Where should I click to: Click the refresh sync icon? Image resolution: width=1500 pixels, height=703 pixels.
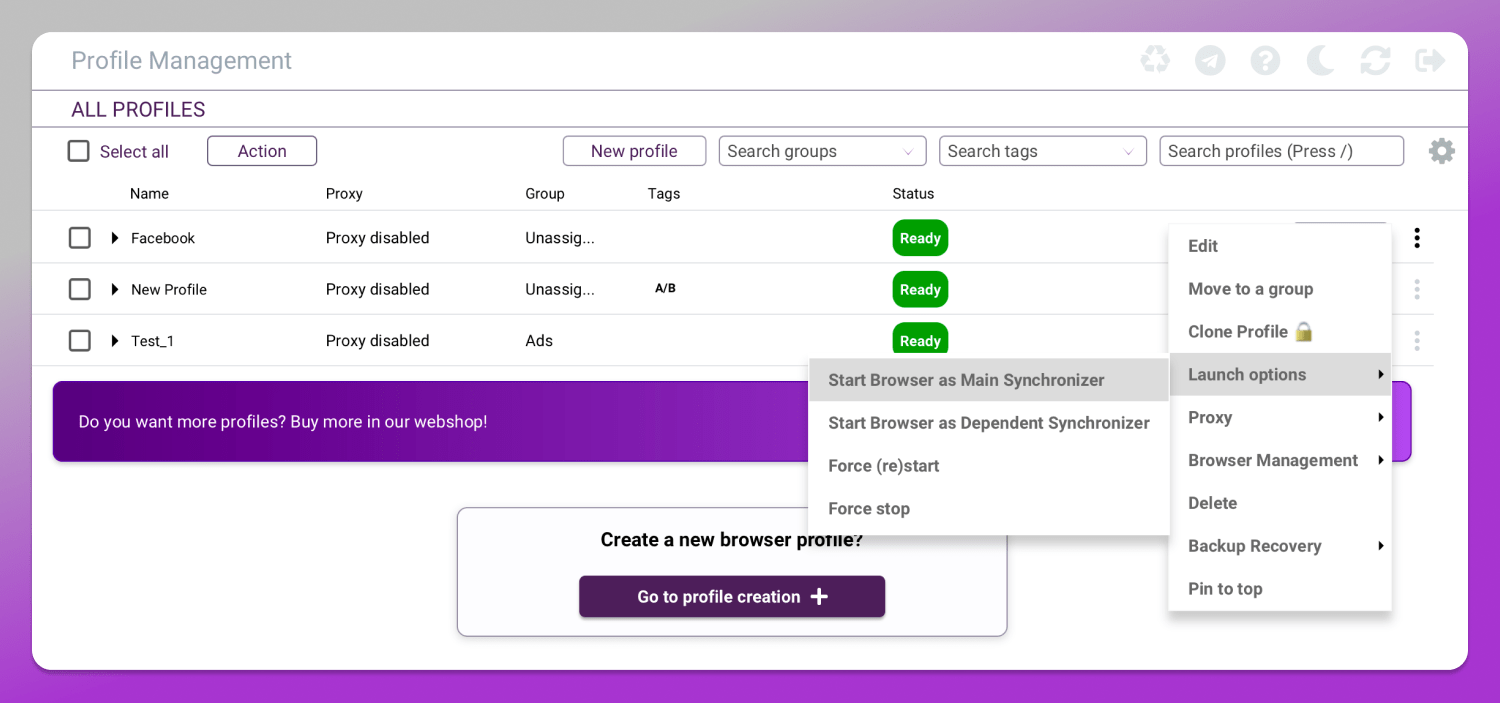click(1375, 61)
